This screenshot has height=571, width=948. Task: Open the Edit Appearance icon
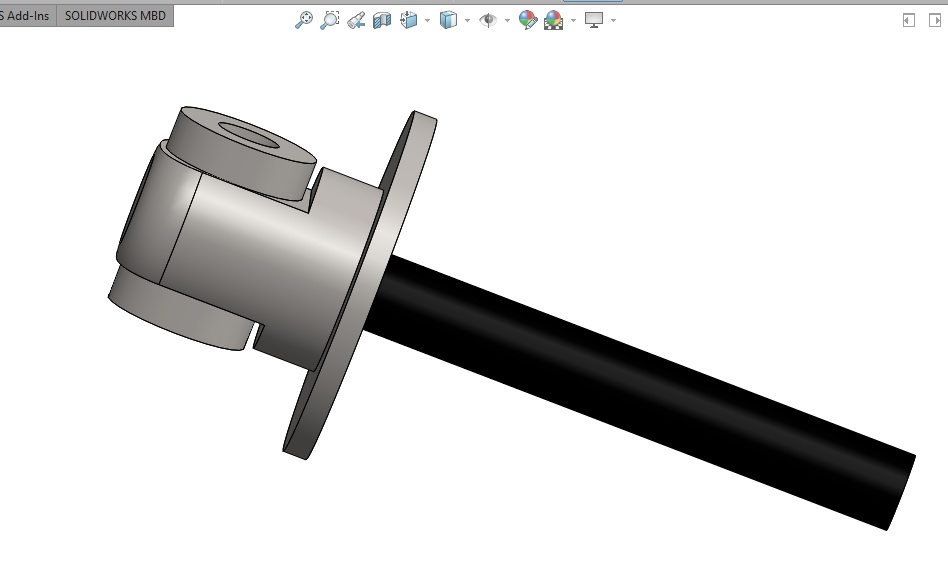click(x=528, y=20)
